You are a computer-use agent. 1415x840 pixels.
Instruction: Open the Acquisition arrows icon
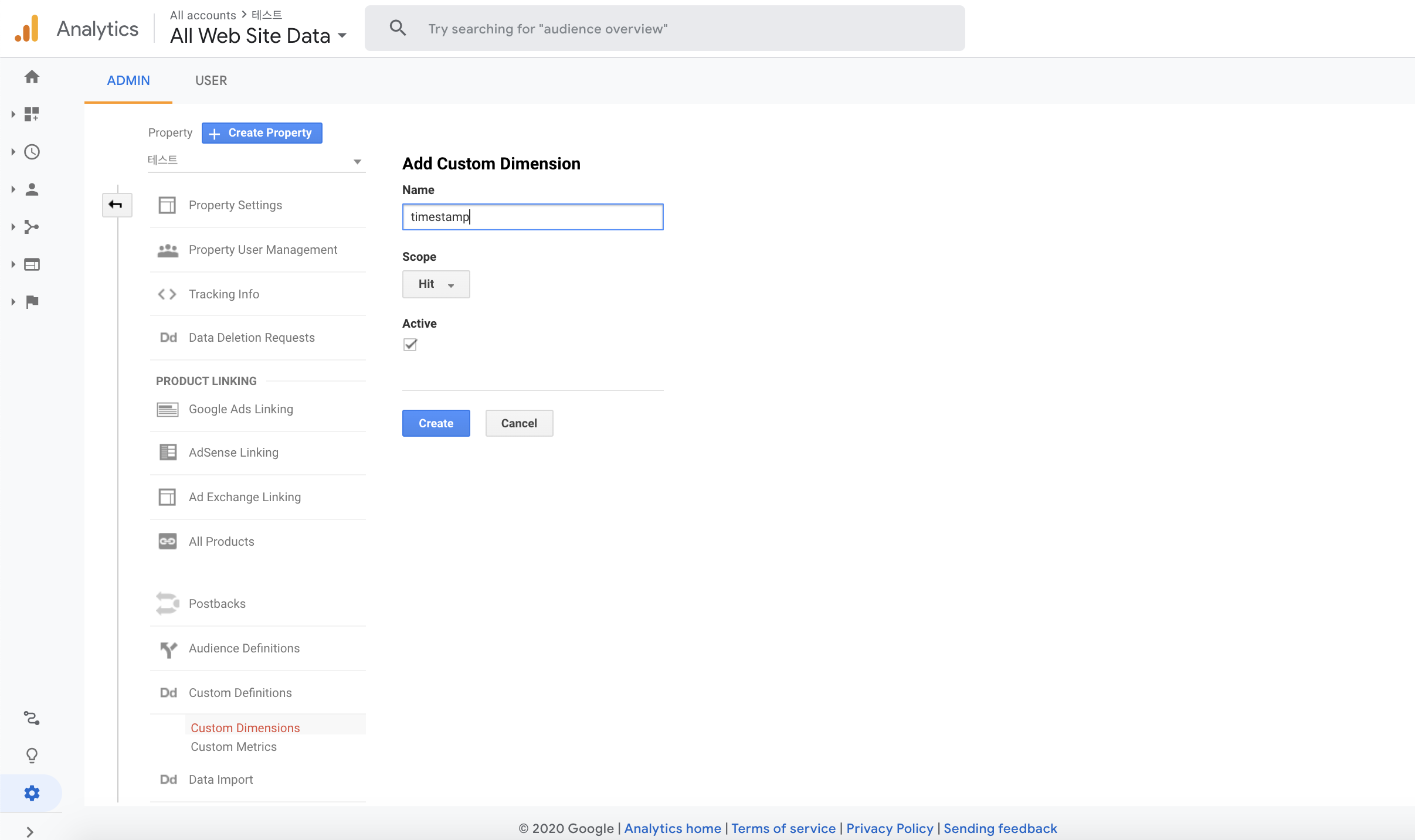[32, 227]
